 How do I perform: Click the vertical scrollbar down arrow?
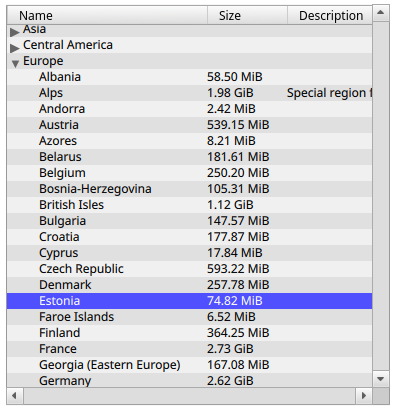click(381, 379)
